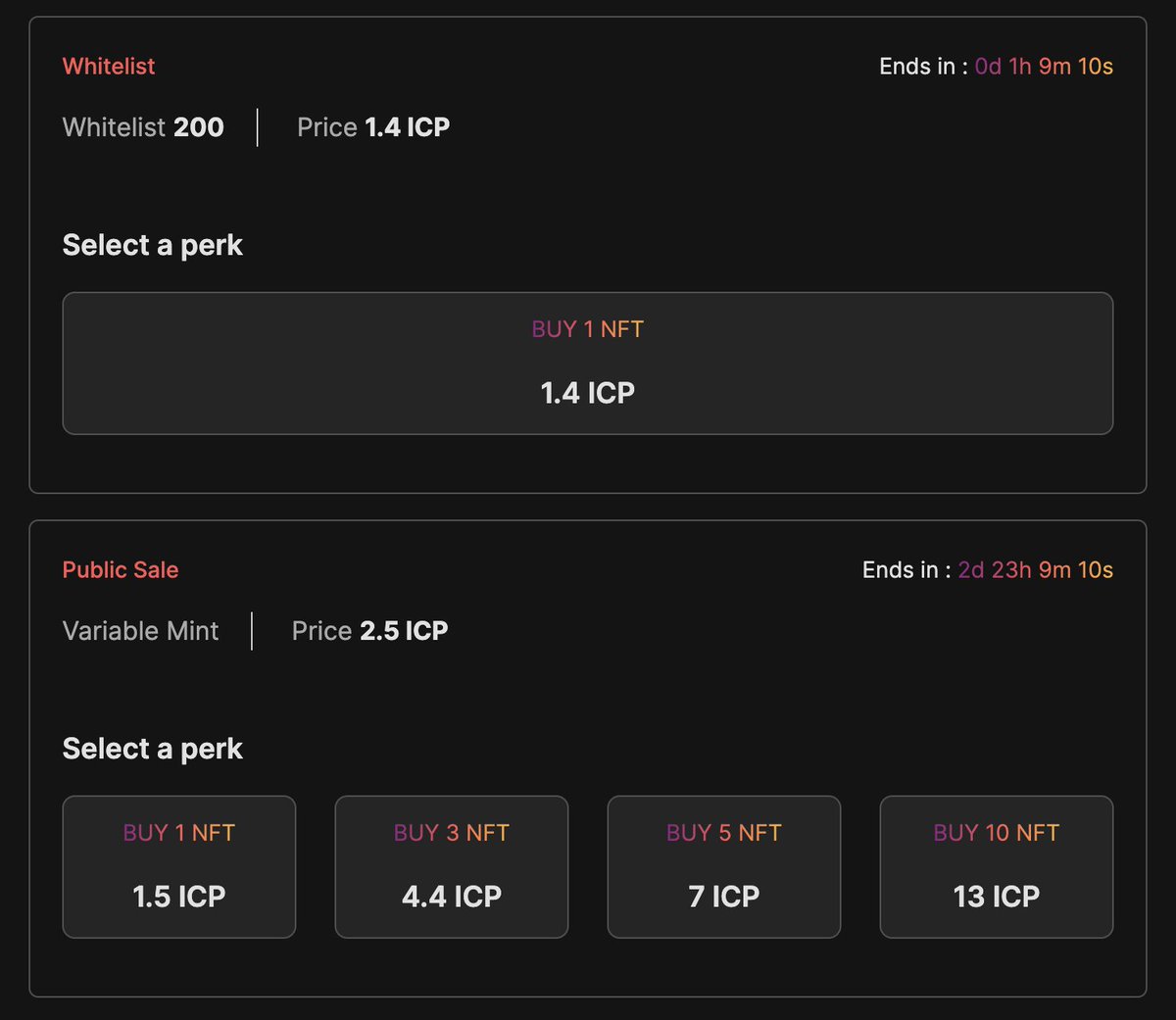
Task: Select Buy 5 NFT for 7 ICP
Action: [x=724, y=866]
